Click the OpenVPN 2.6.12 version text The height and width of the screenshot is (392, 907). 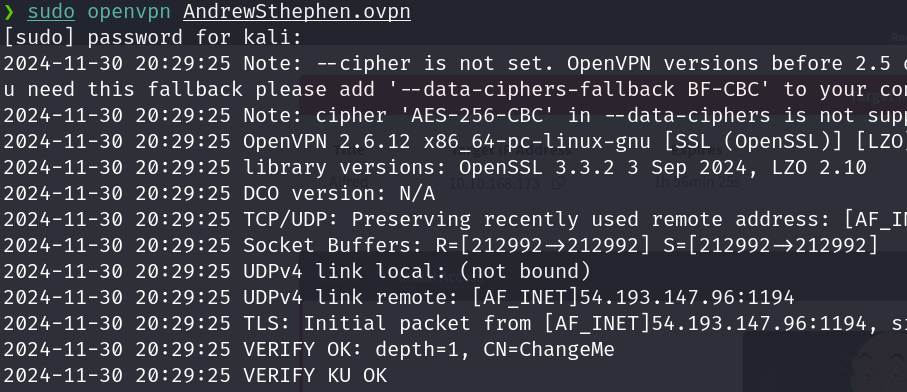[327, 142]
